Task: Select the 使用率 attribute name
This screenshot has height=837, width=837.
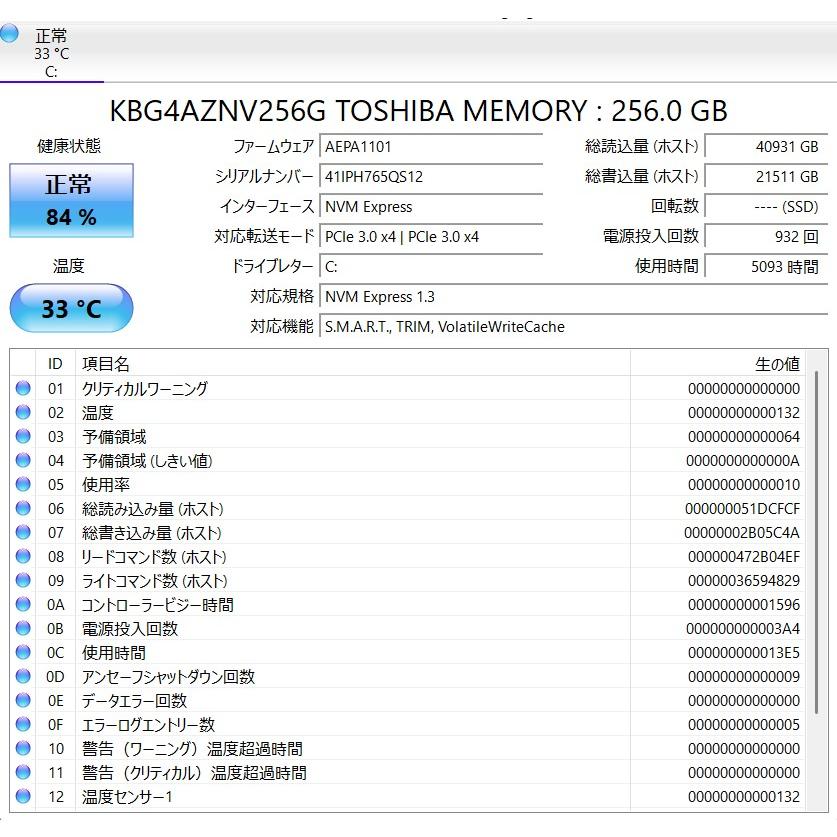Action: pyautogui.click(x=106, y=485)
